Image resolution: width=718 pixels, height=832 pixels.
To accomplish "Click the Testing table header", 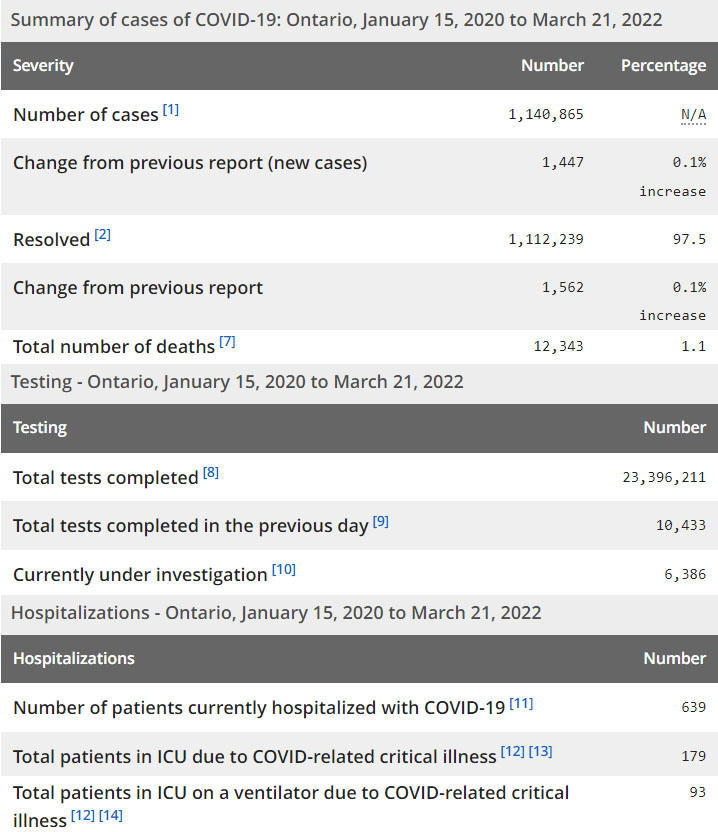I will 40,428.
